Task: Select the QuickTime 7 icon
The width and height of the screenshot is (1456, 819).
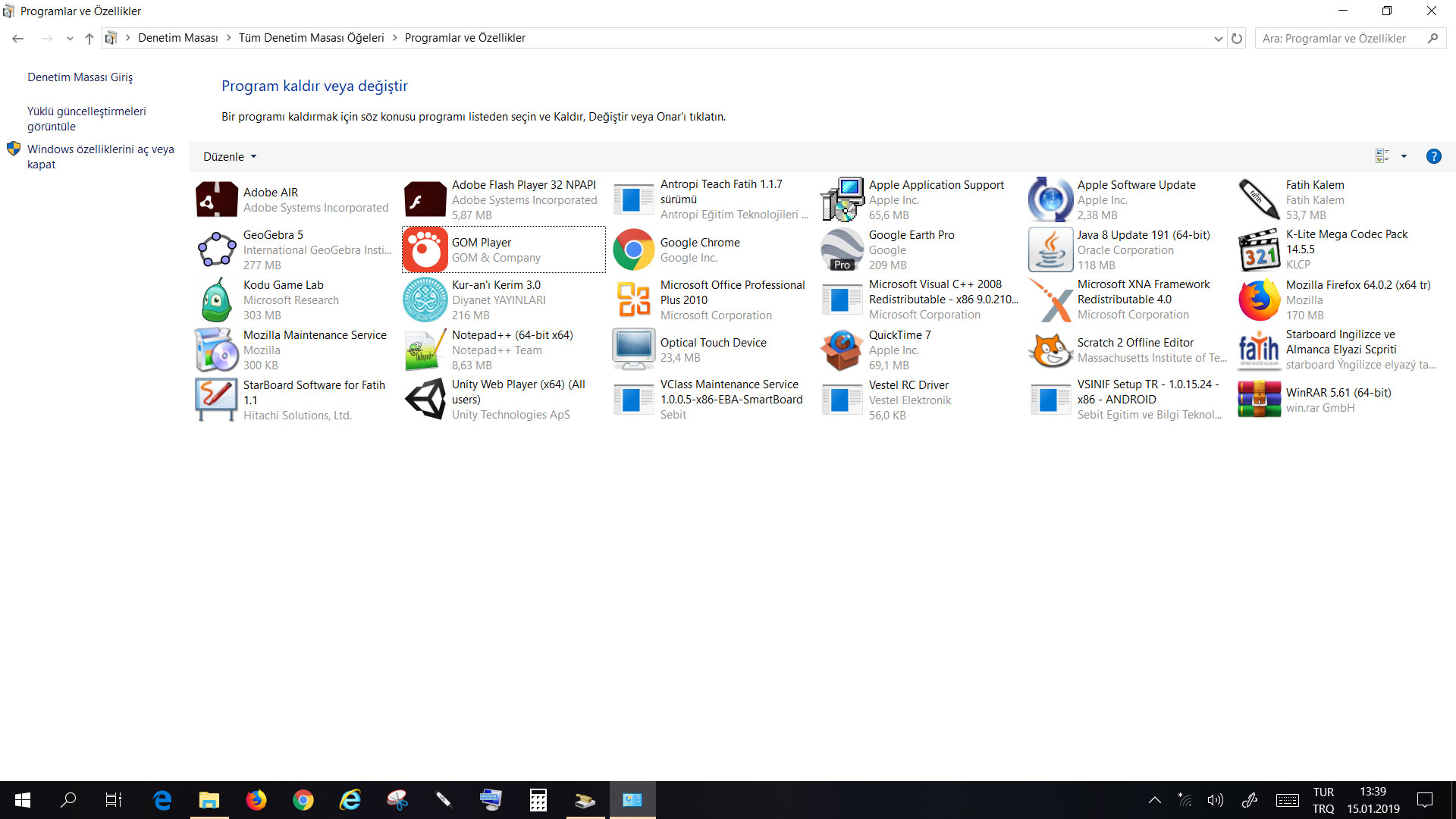Action: point(842,350)
